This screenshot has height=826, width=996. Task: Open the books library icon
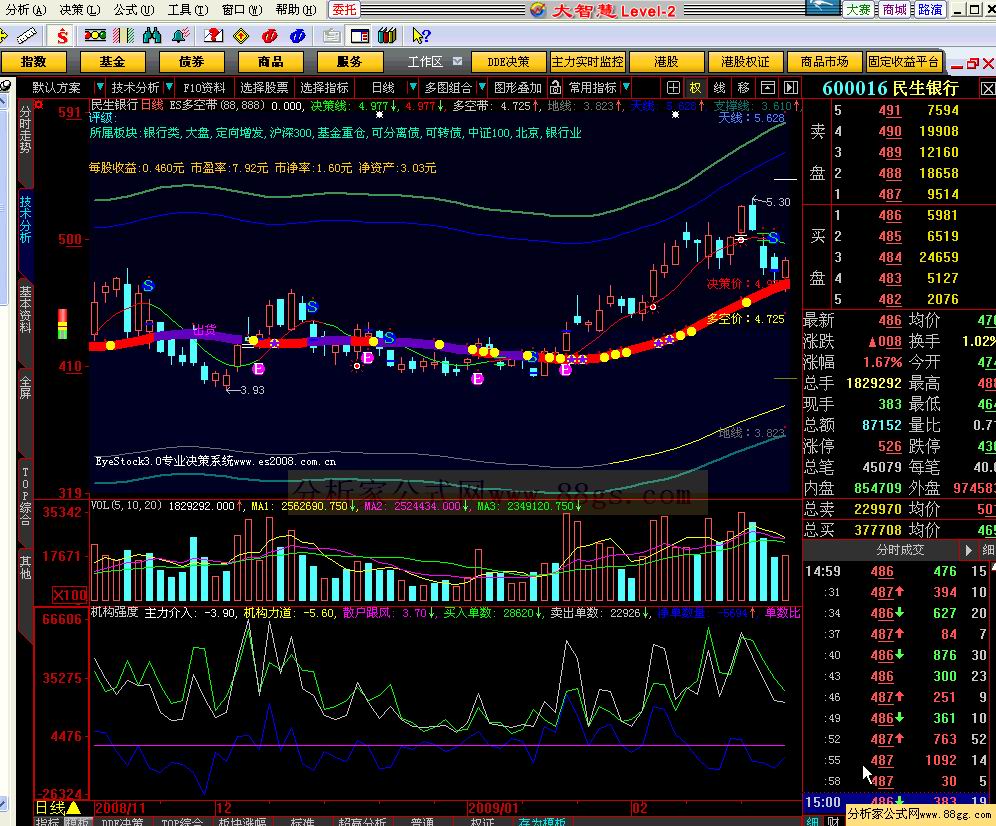coord(387,36)
